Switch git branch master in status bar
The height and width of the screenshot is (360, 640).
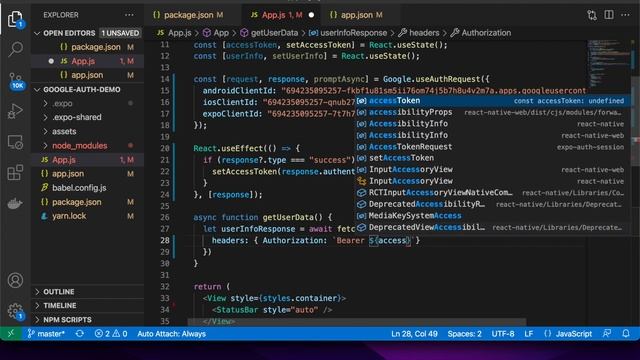point(46,333)
